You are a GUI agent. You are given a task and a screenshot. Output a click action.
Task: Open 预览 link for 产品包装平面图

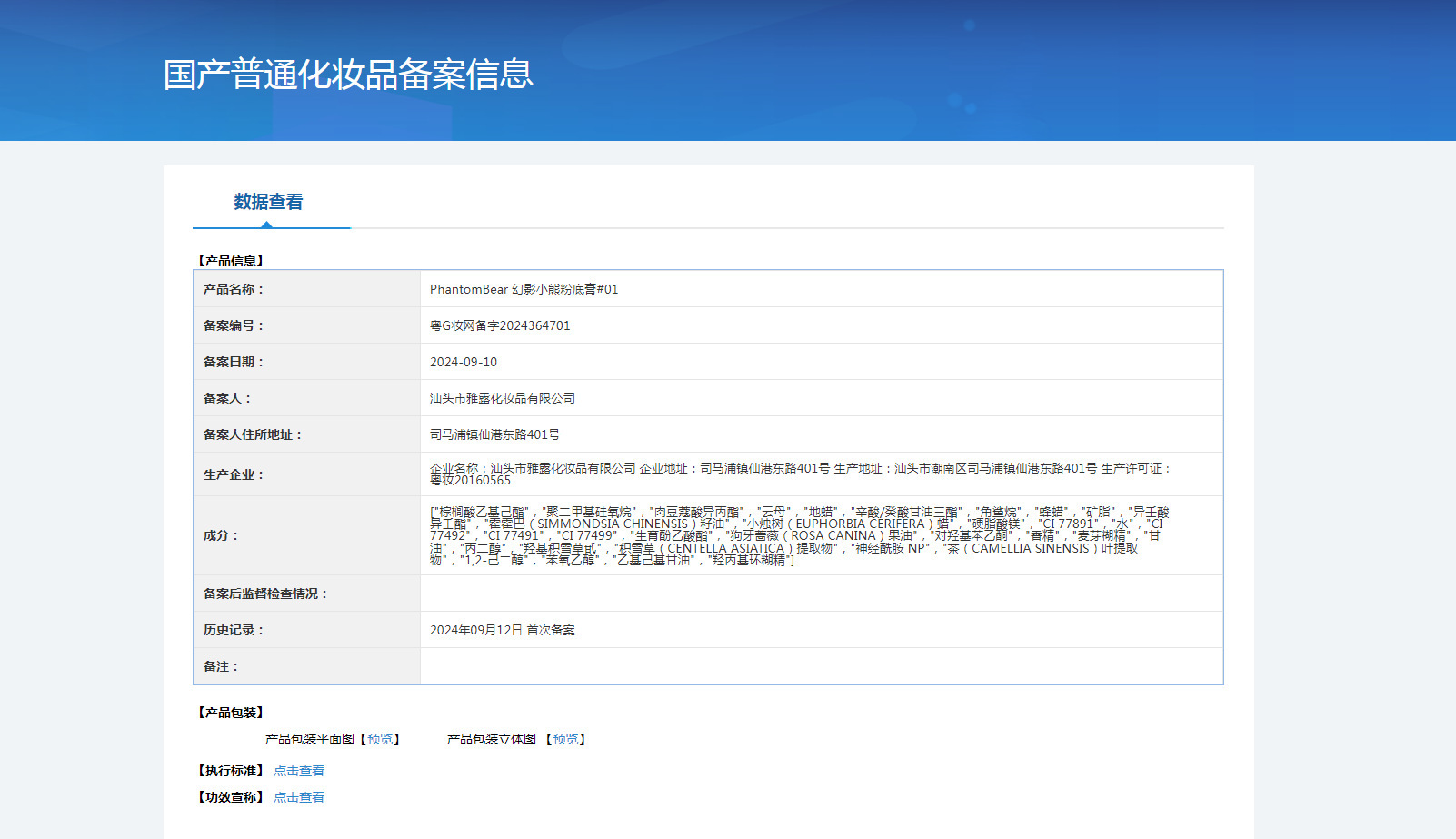pyautogui.click(x=380, y=739)
